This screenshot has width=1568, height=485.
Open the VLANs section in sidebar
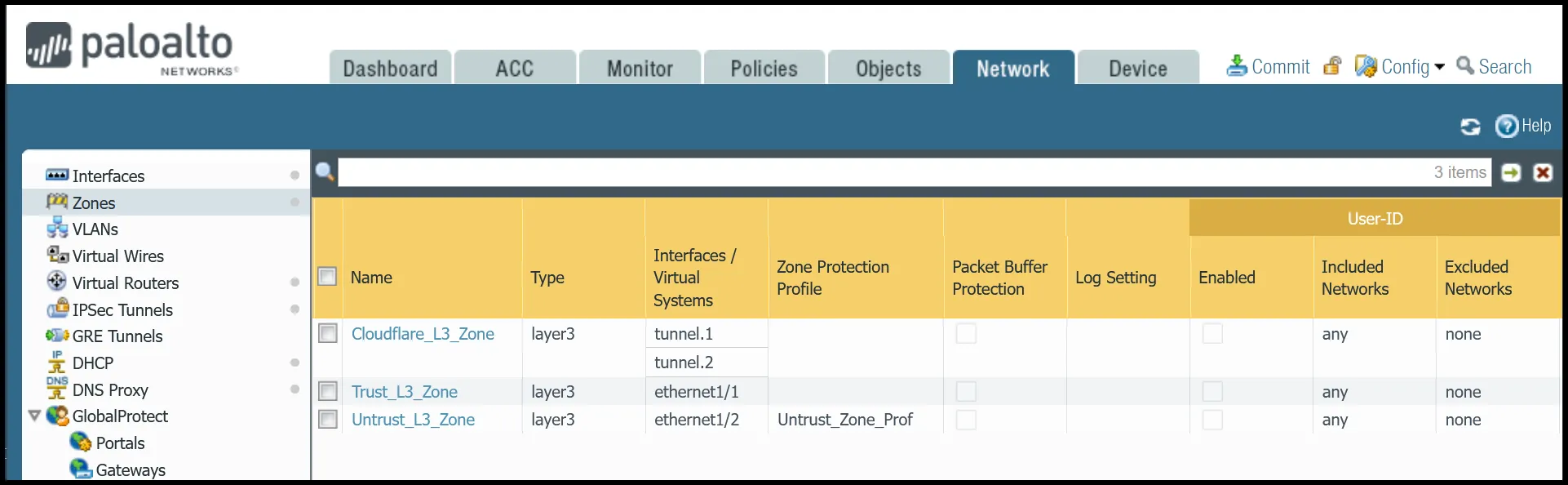click(57, 229)
